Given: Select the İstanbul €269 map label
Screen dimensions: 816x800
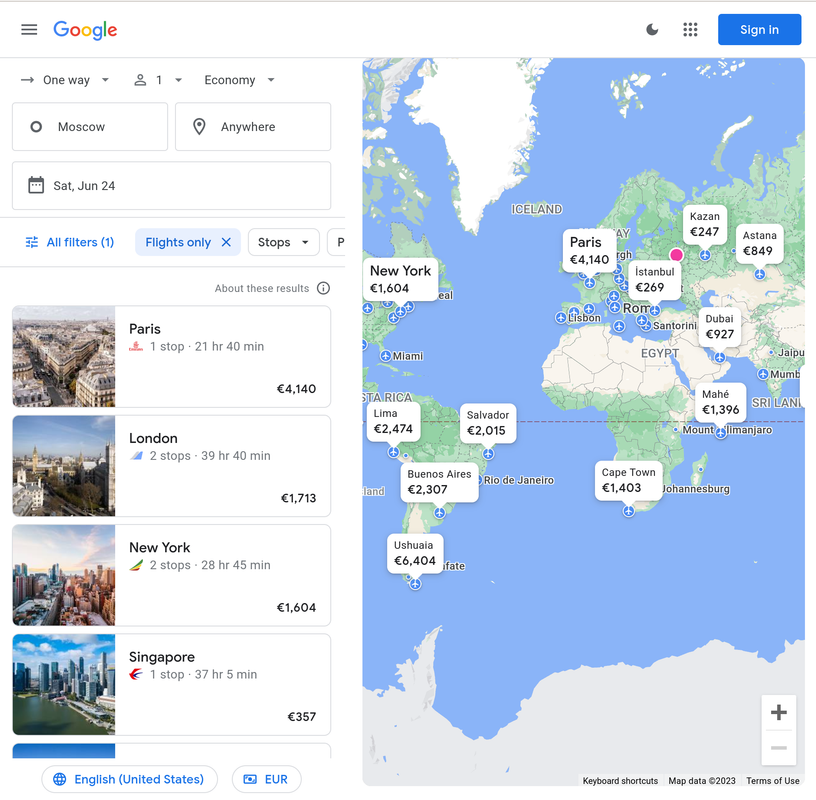Looking at the screenshot, I should pos(654,280).
